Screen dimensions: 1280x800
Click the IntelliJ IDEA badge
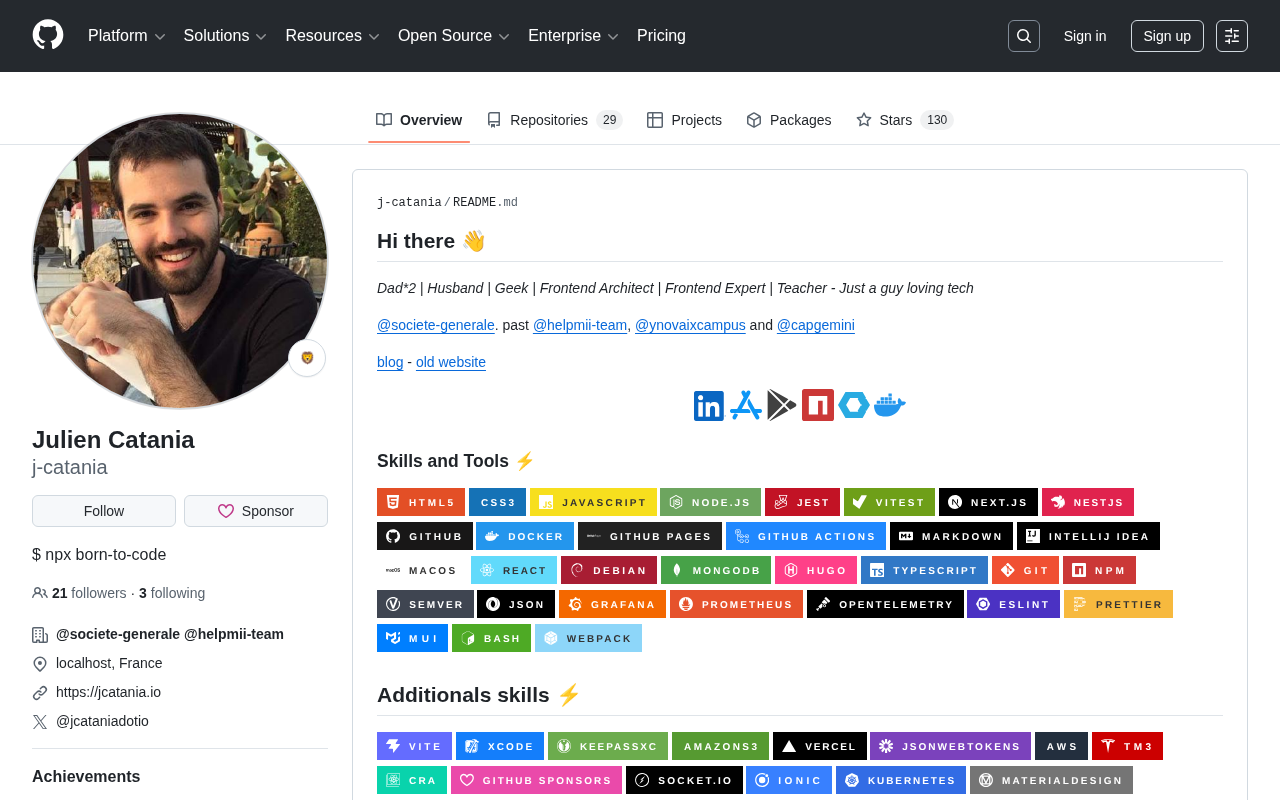point(1088,536)
